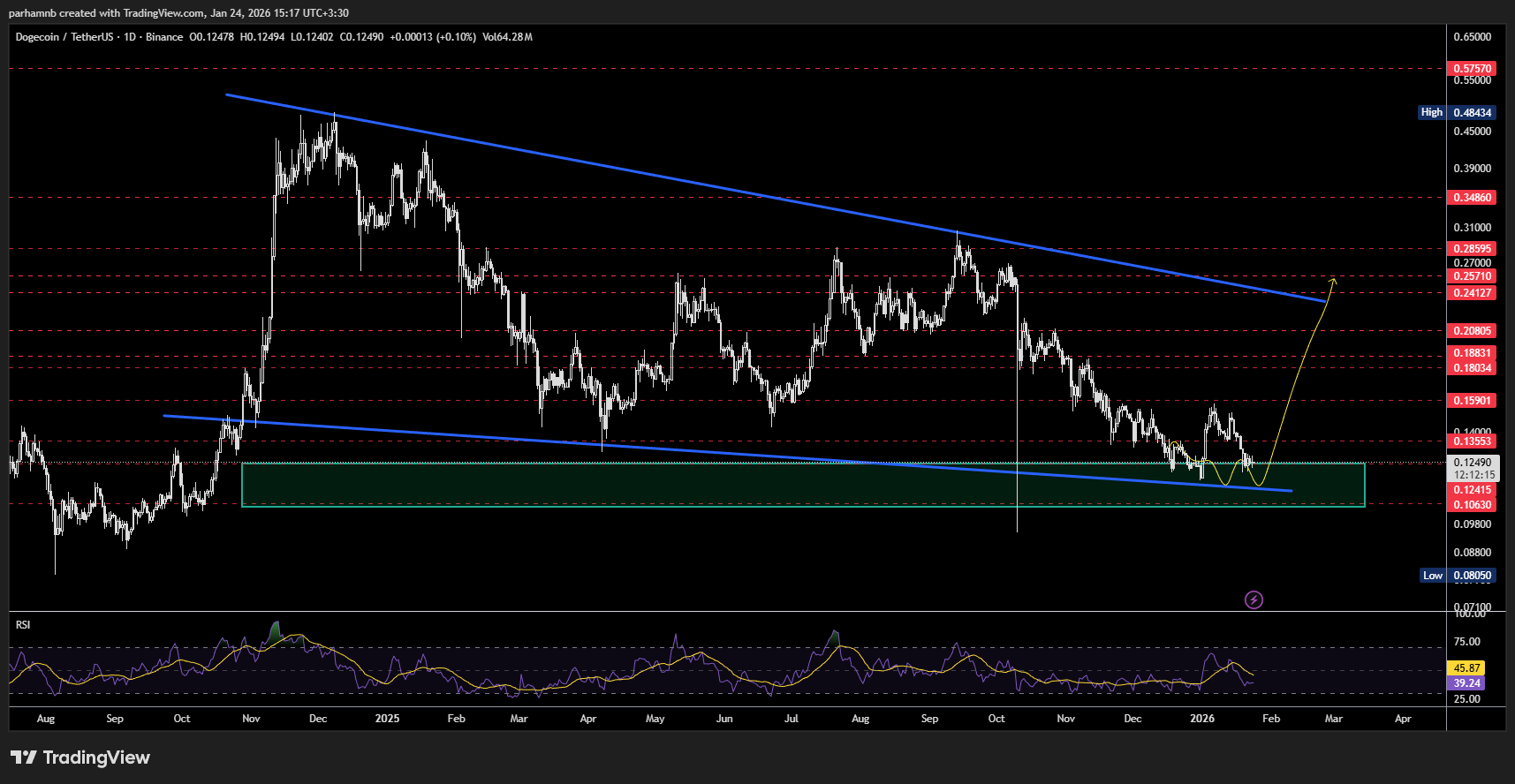Click the yellow arrowhead at projection top

click(x=1333, y=280)
